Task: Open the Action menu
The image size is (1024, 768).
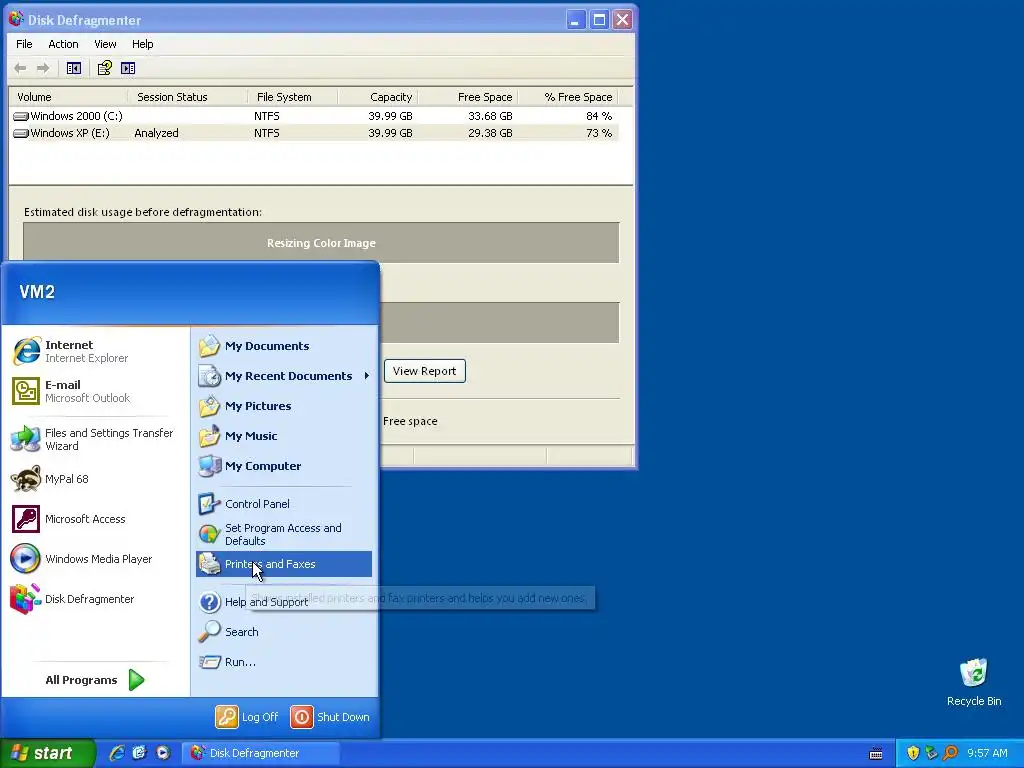Action: (63, 44)
